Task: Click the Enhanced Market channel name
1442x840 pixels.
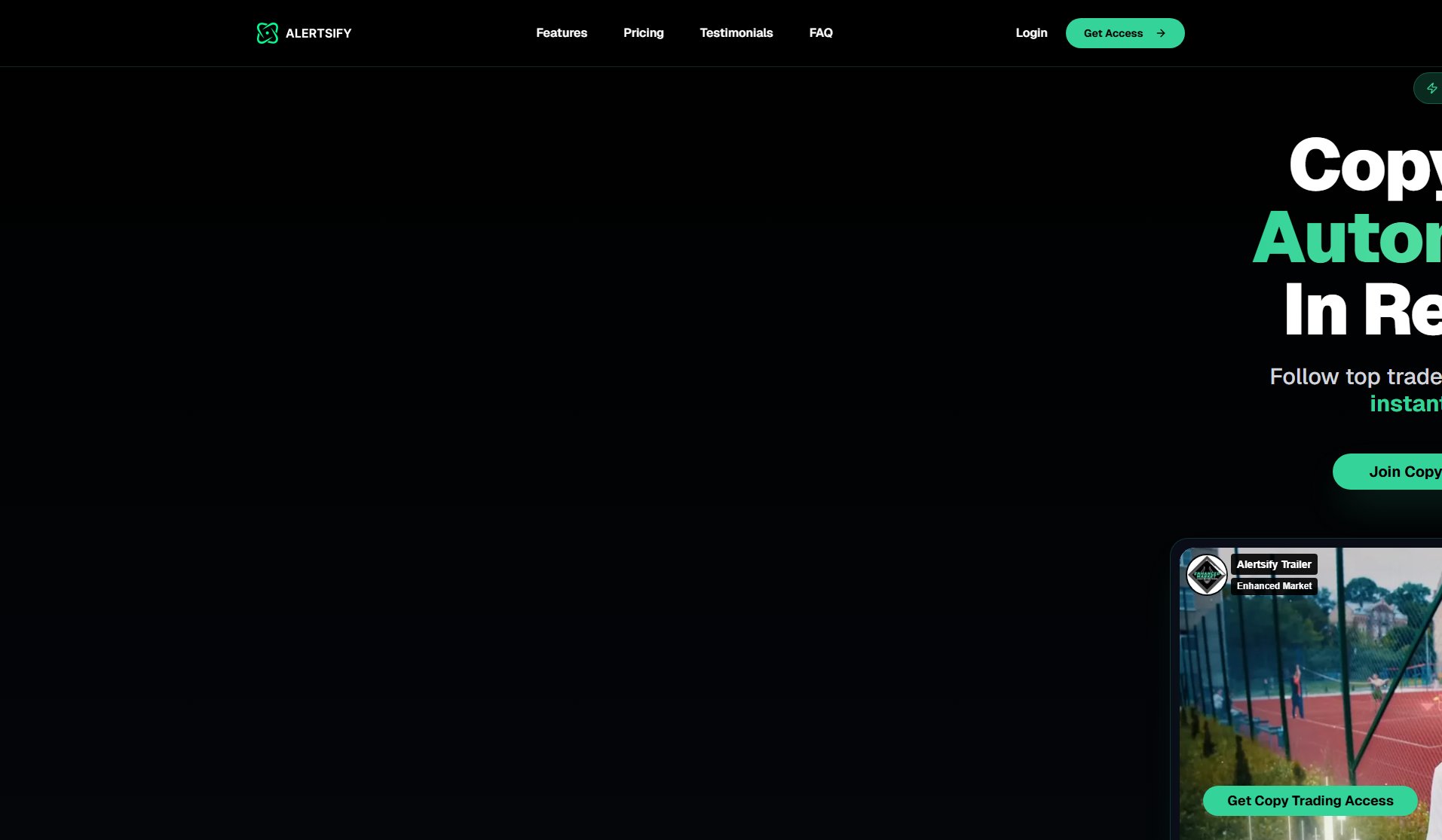Action: coord(1273,586)
